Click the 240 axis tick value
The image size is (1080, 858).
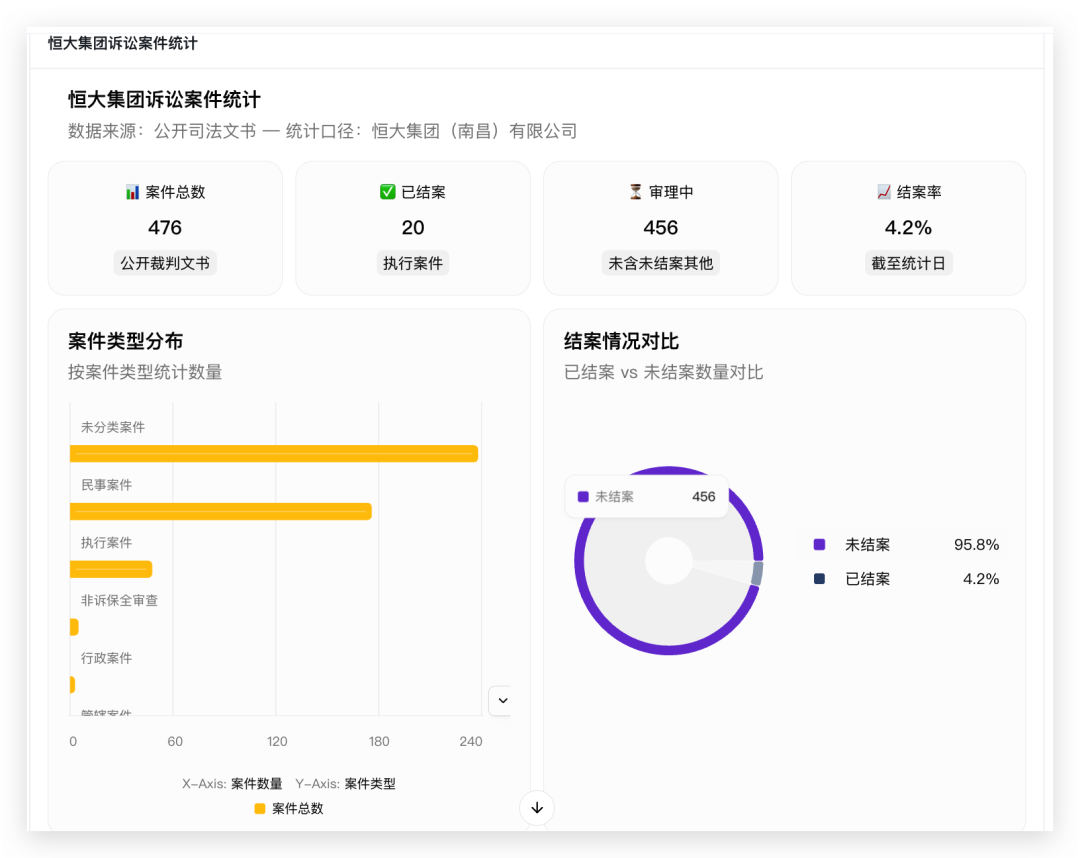click(x=471, y=742)
